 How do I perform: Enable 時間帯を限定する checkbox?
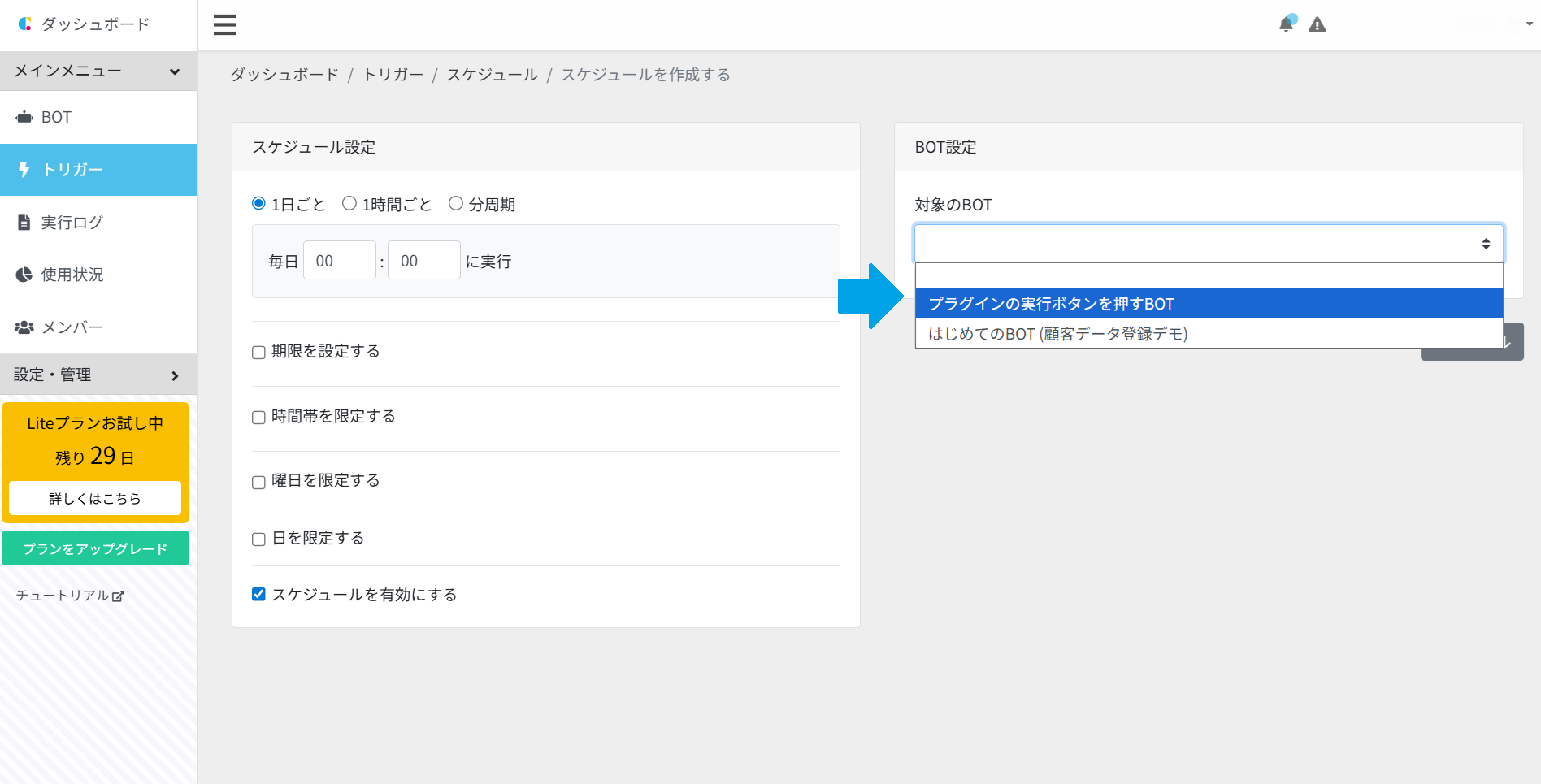point(258,417)
